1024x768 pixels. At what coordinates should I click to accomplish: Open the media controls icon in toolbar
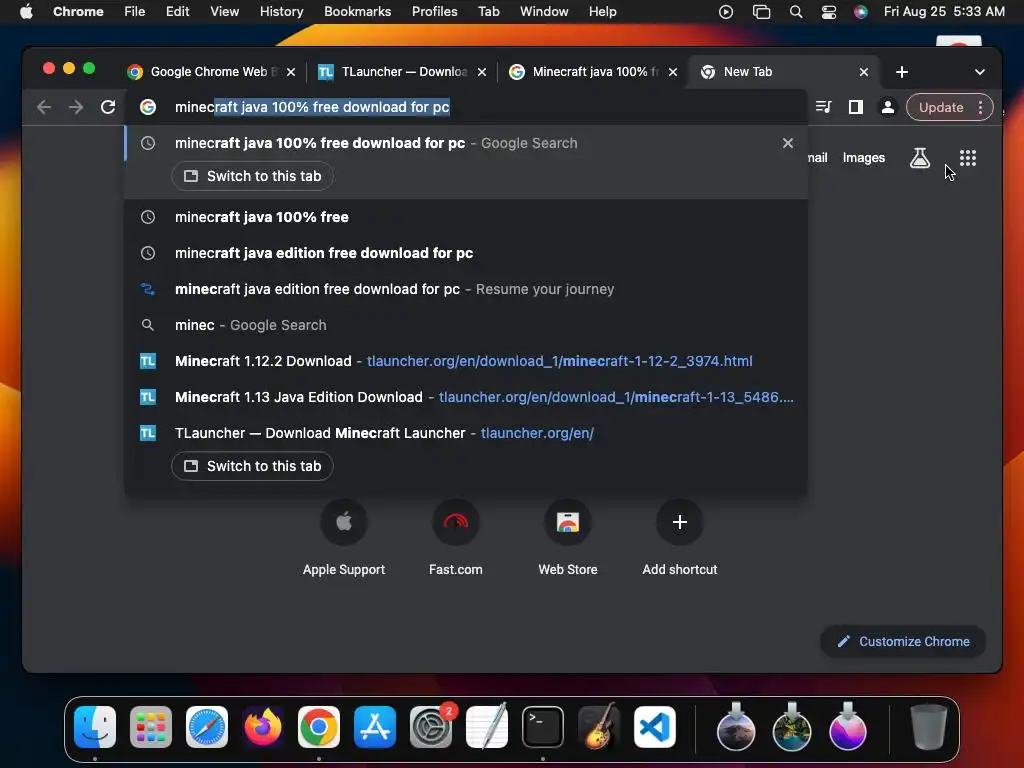point(824,107)
